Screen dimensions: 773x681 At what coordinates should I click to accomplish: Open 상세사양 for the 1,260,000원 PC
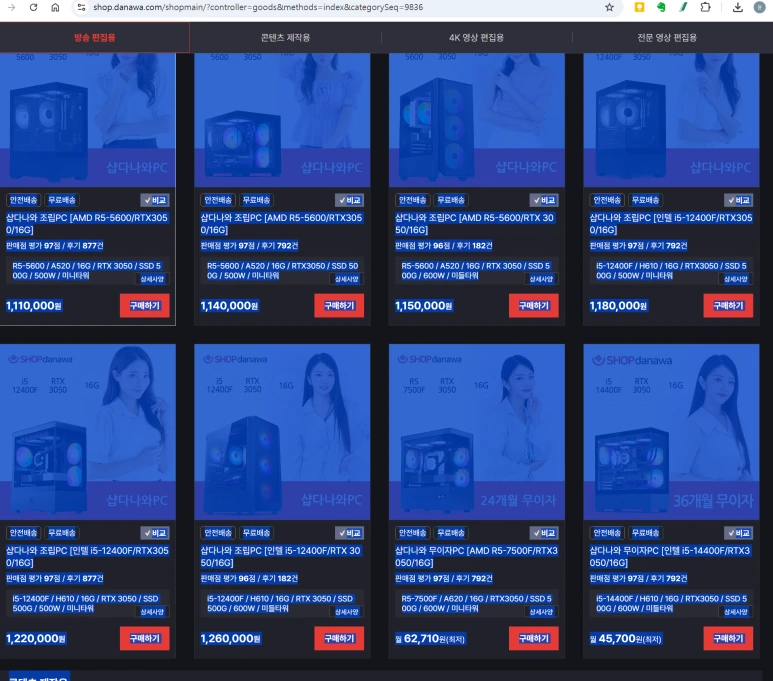(347, 612)
